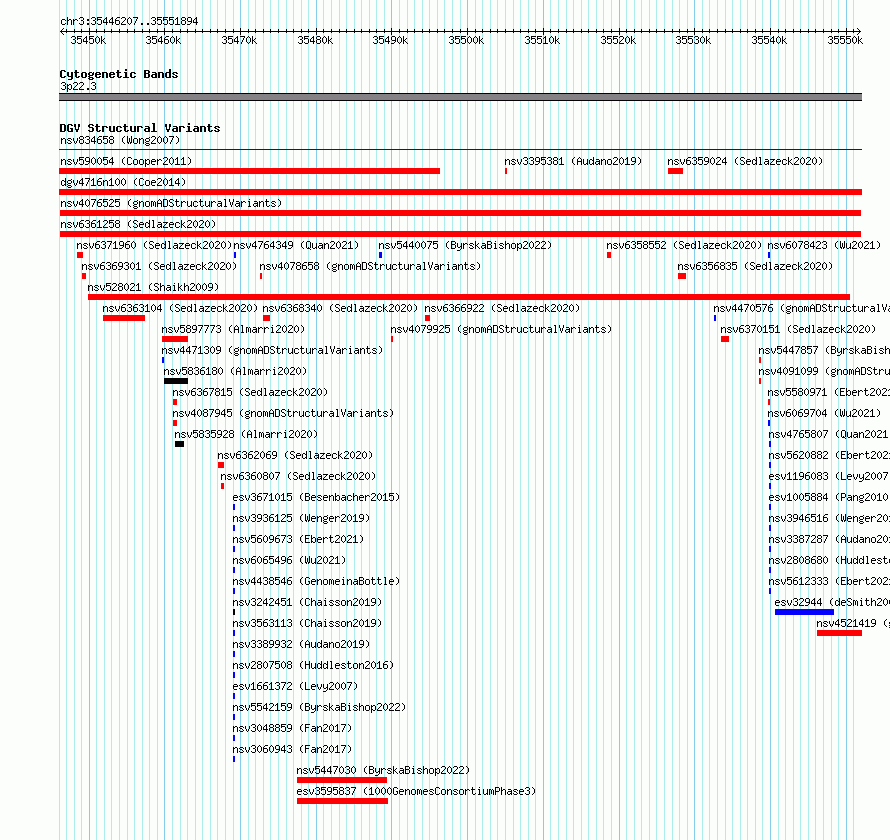The image size is (890, 840).
Task: Select the esv3595837 (1000GenomesConsortiumPhase3) red bar
Action: (x=342, y=801)
